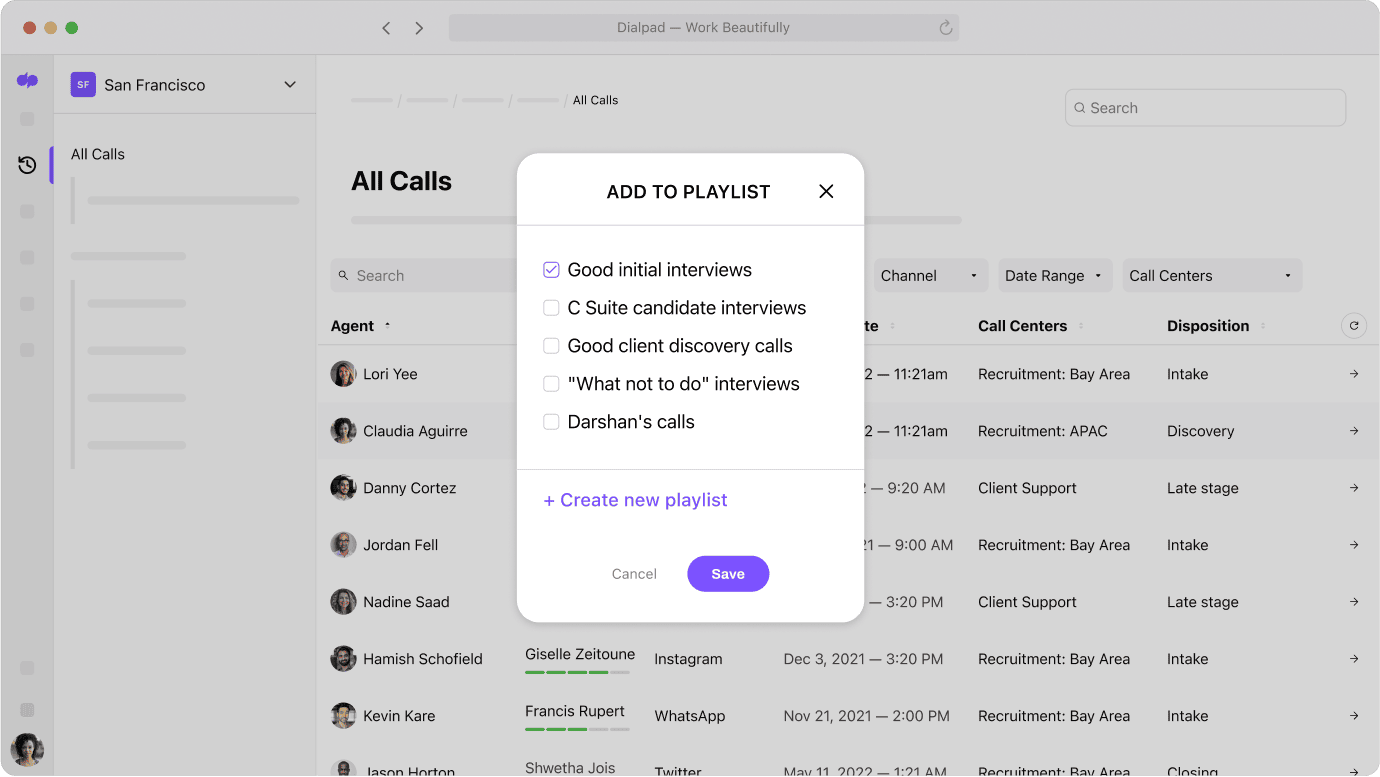The width and height of the screenshot is (1380, 777).
Task: Uncheck the Good initial interviews playlist
Action: pos(551,269)
